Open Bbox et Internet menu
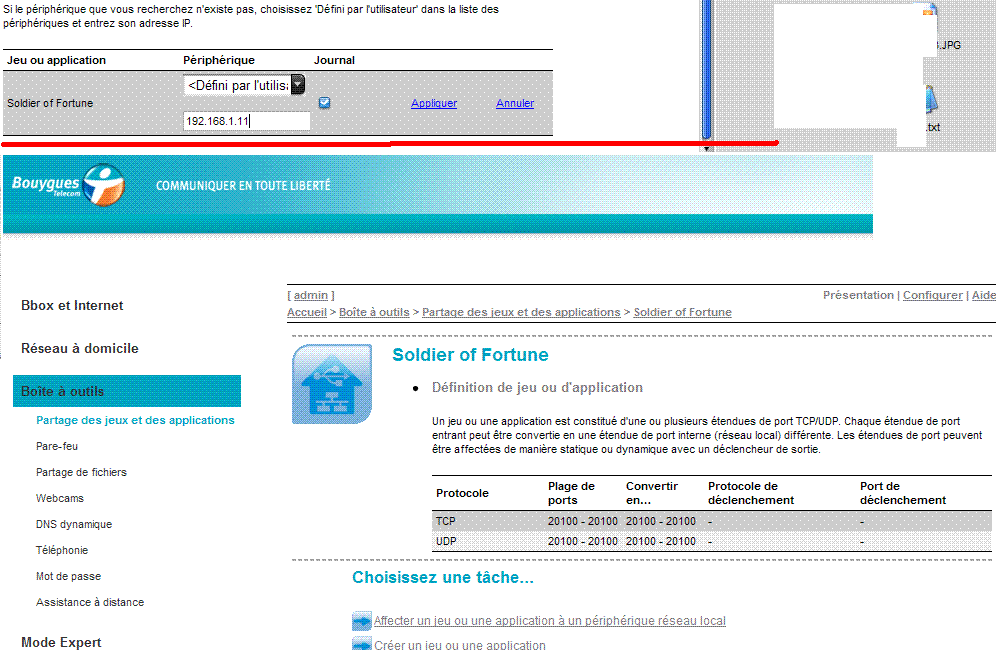Screen dimensions: 996x658 point(72,306)
